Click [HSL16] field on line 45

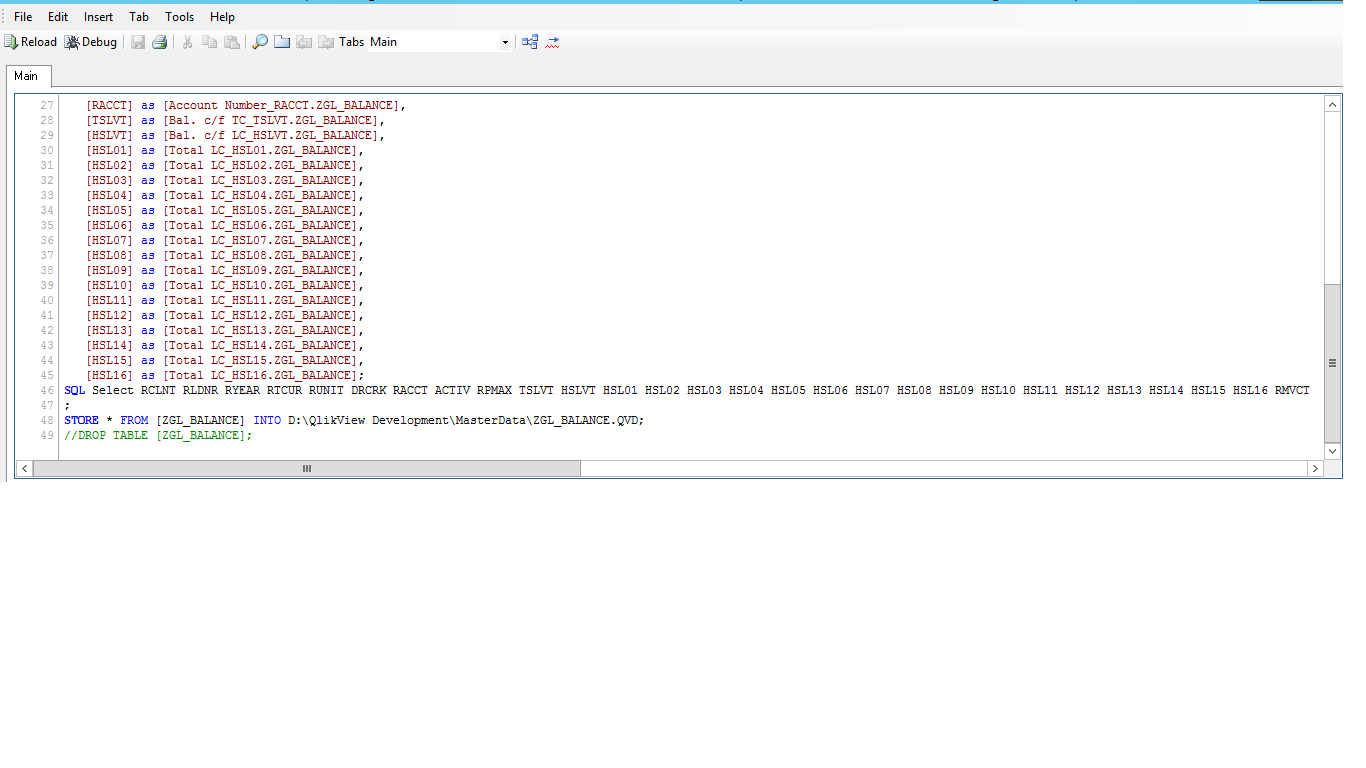(110, 375)
